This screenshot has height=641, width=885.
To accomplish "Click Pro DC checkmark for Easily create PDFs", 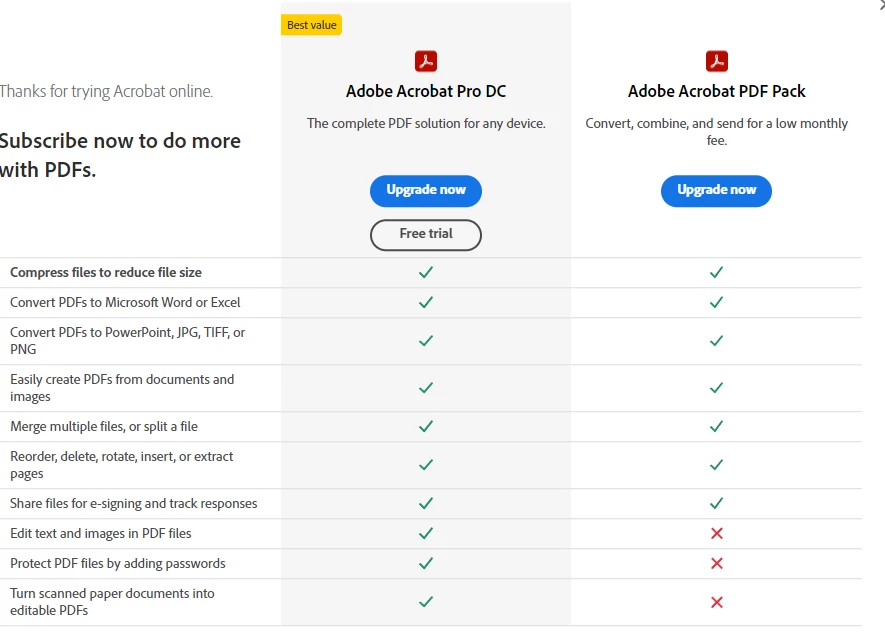I will 426,387.
